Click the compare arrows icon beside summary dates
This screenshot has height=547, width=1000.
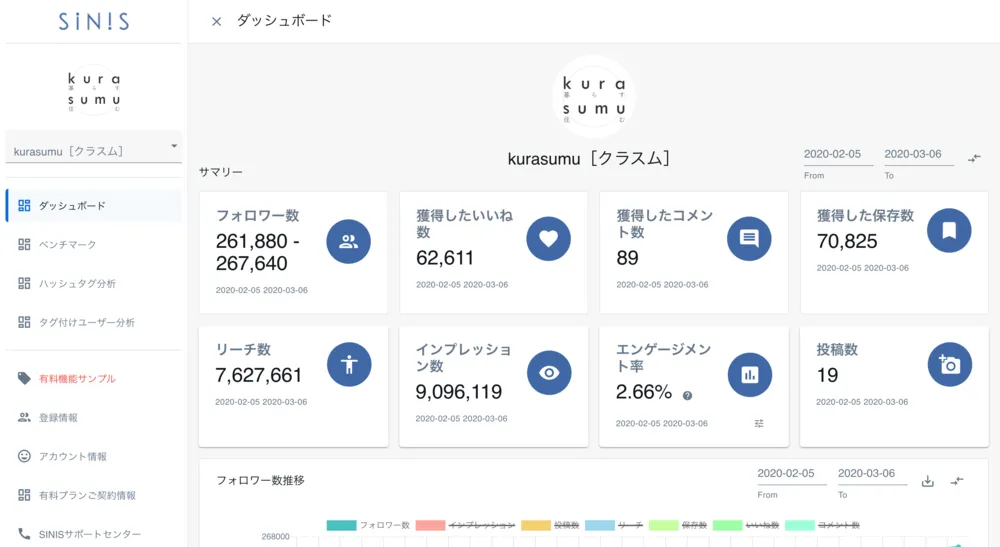click(974, 158)
